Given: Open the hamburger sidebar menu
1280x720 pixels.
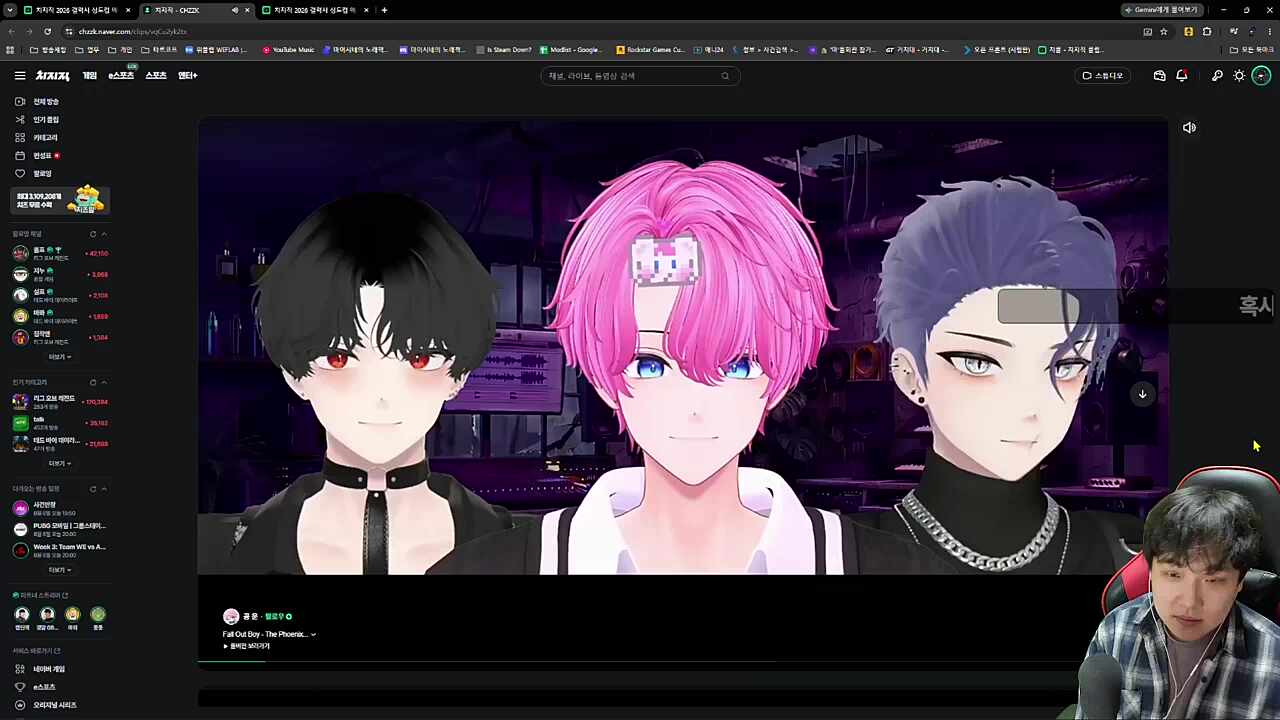Looking at the screenshot, I should pyautogui.click(x=20, y=75).
